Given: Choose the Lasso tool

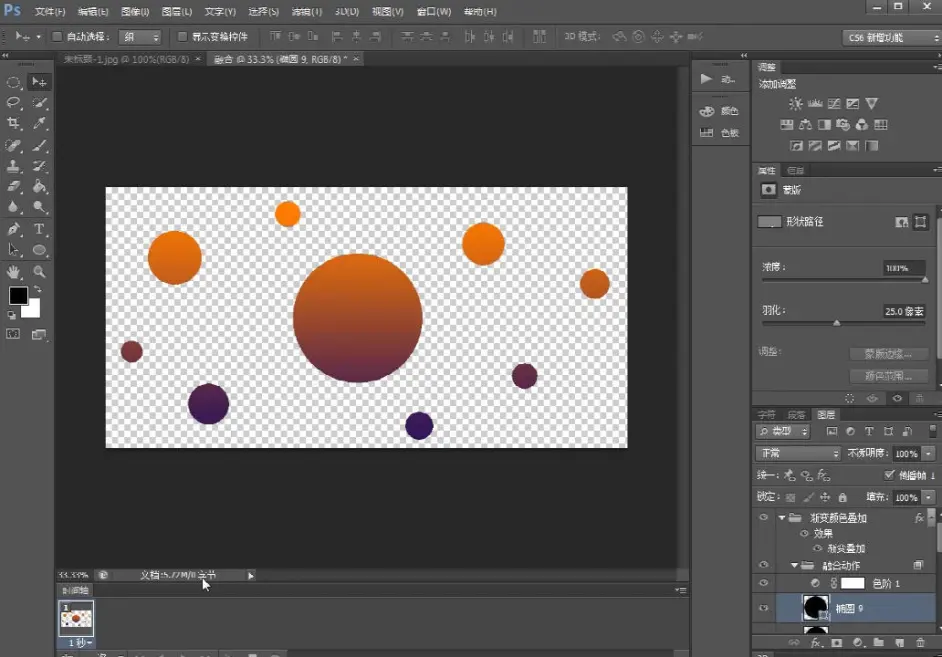Looking at the screenshot, I should pos(14,103).
